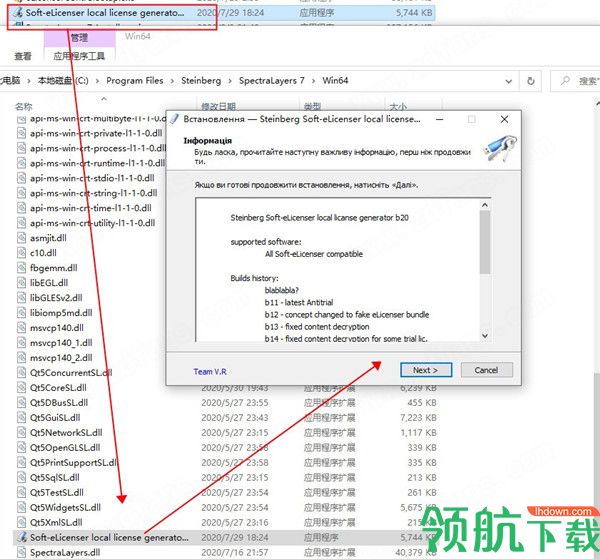Select the api-ms-win-crt-time-l1-1-0.dll file
This screenshot has height=559, width=600.
click(x=91, y=208)
